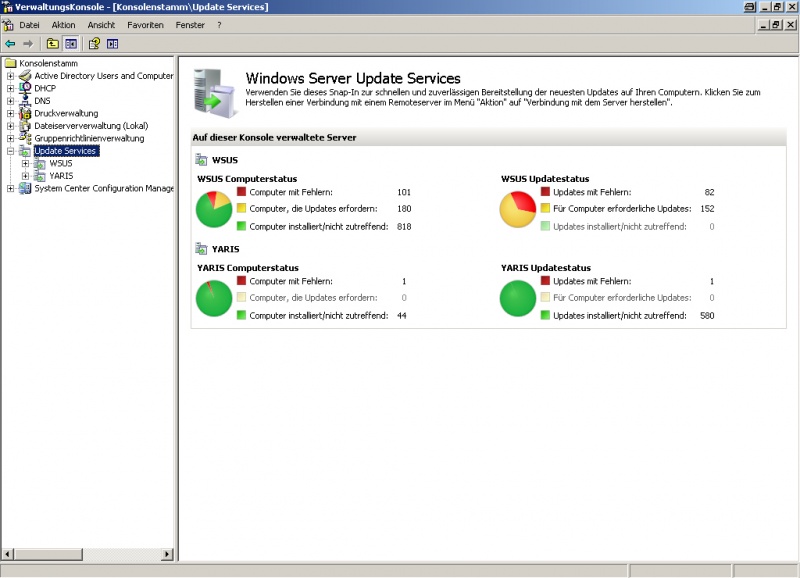Open the Ansicht menu

pyautogui.click(x=101, y=25)
